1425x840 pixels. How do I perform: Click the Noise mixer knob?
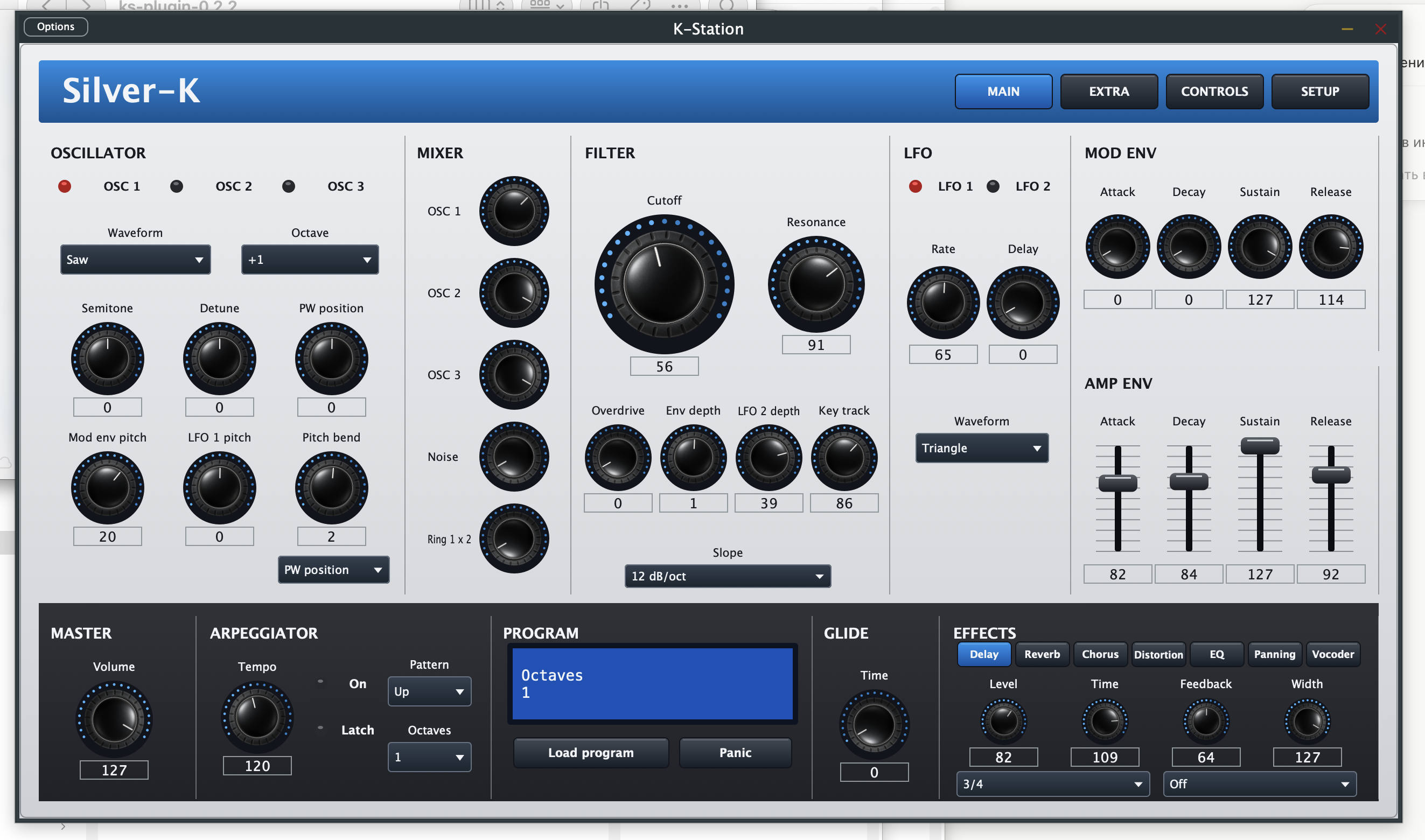click(x=514, y=456)
